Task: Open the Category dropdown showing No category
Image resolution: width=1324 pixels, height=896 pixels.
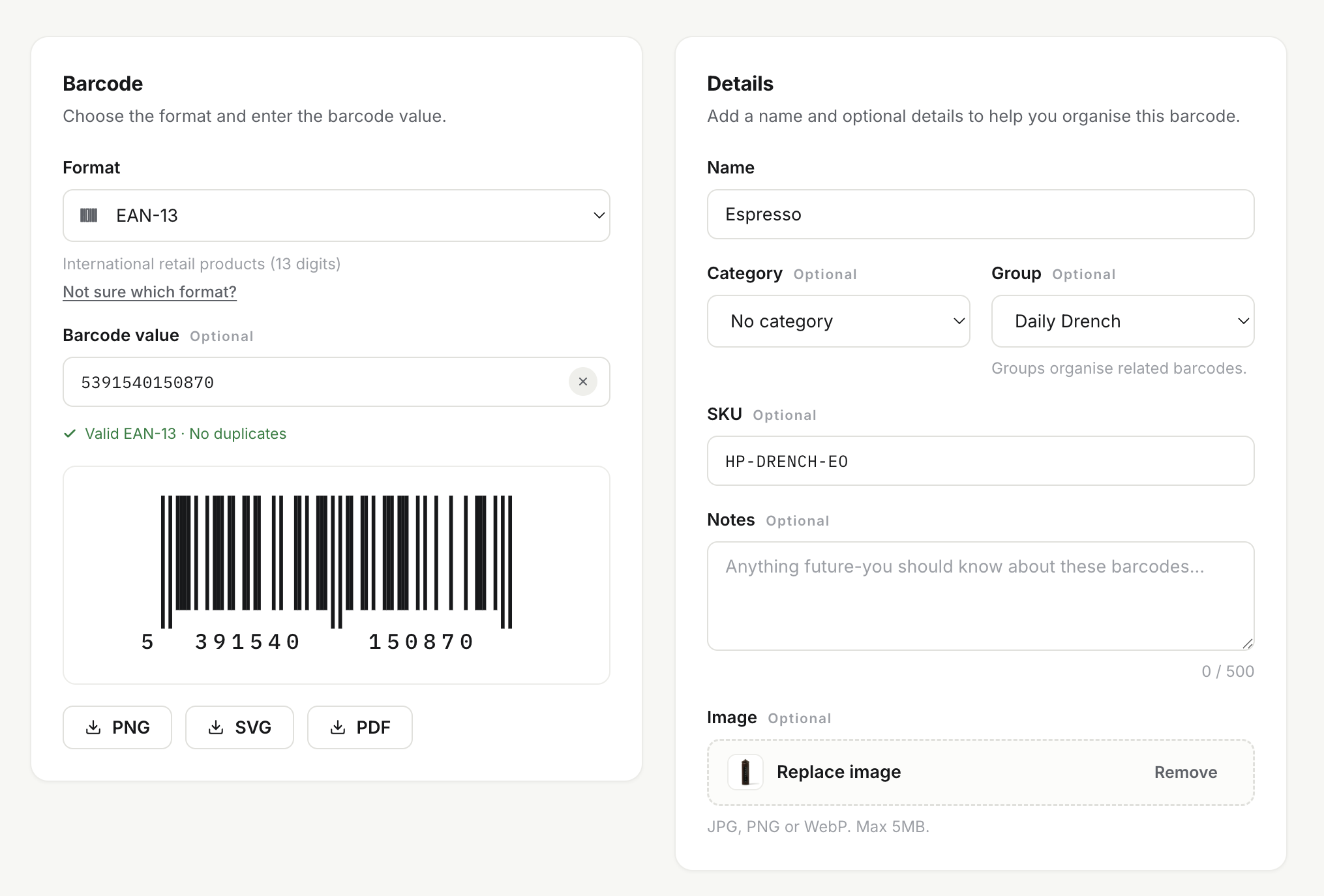Action: [838, 321]
